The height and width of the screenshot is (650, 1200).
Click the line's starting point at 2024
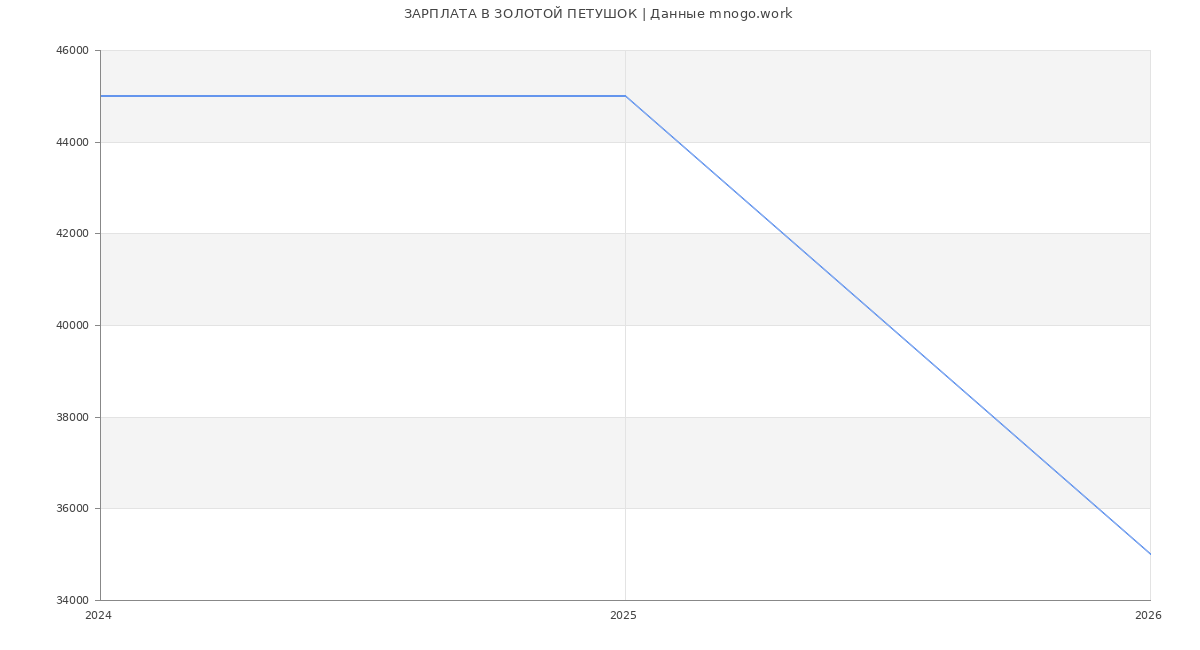[101, 96]
